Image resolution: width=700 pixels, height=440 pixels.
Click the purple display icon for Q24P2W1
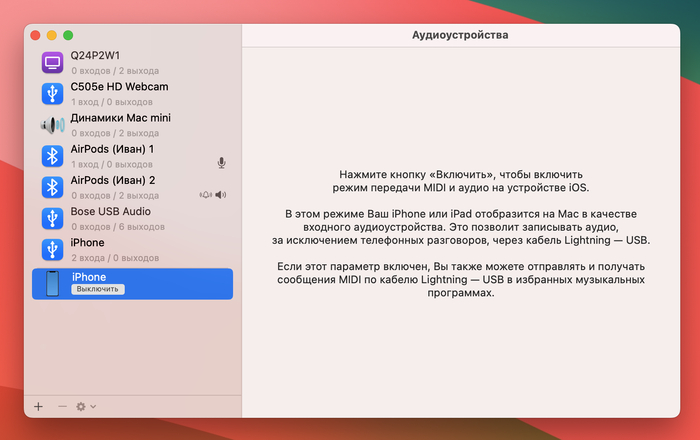pyautogui.click(x=52, y=62)
